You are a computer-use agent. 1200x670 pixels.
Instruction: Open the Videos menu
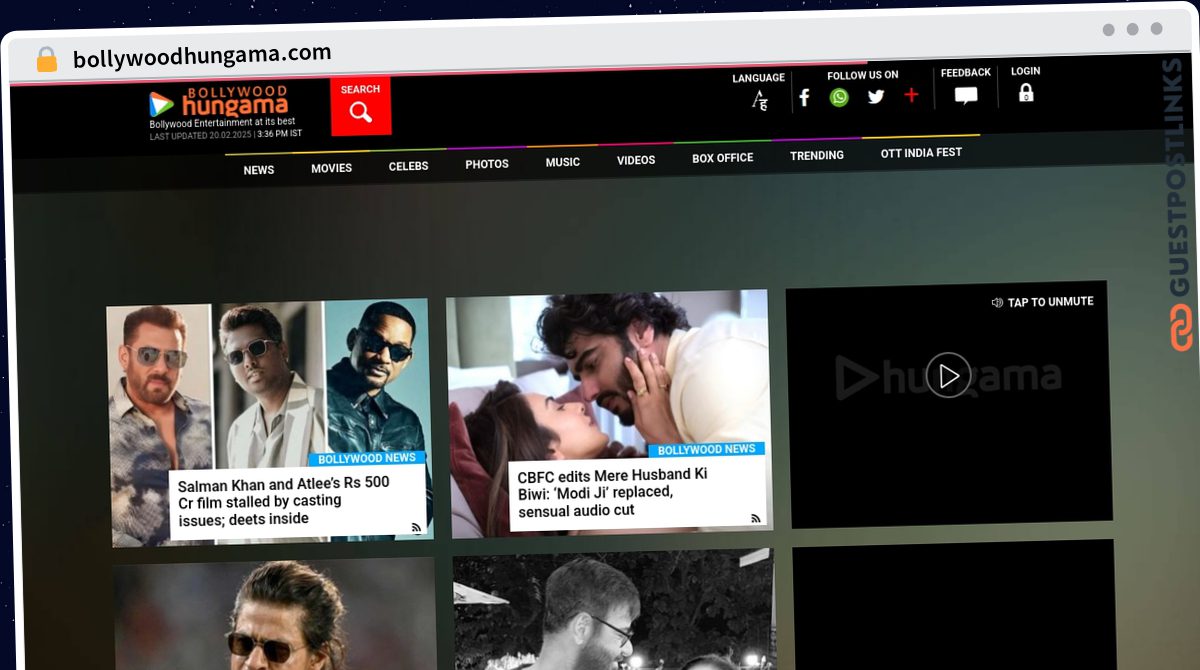coord(636,160)
